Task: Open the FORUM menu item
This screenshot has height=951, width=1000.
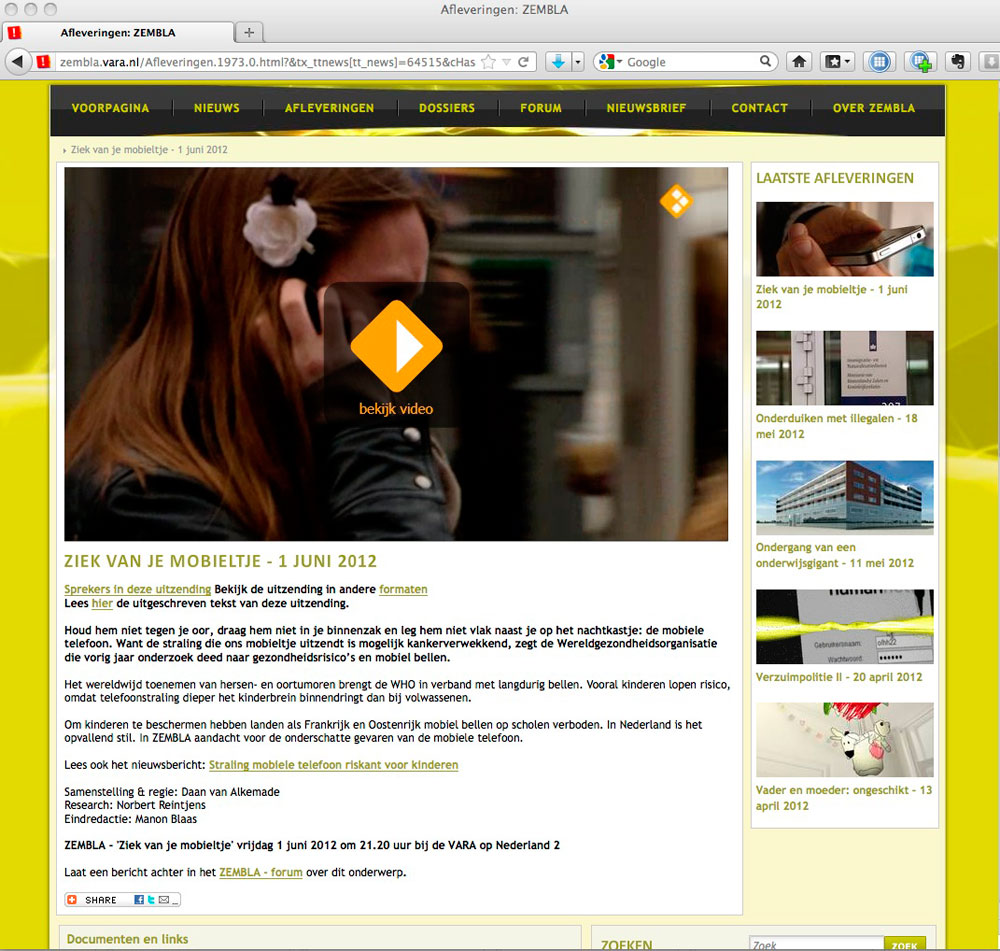Action: (x=541, y=108)
